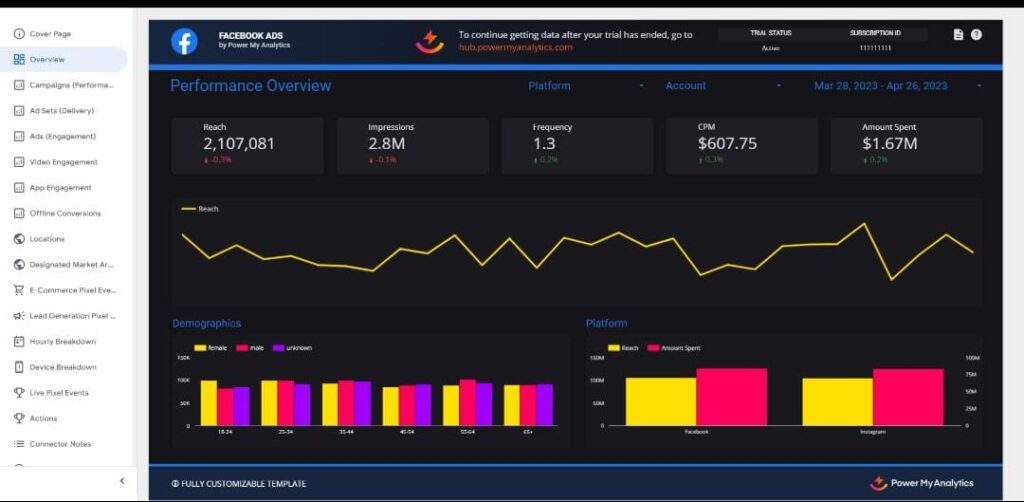Viewport: 1024px width, 502px height.
Task: Click the Demographics chart title
Action: (206, 323)
